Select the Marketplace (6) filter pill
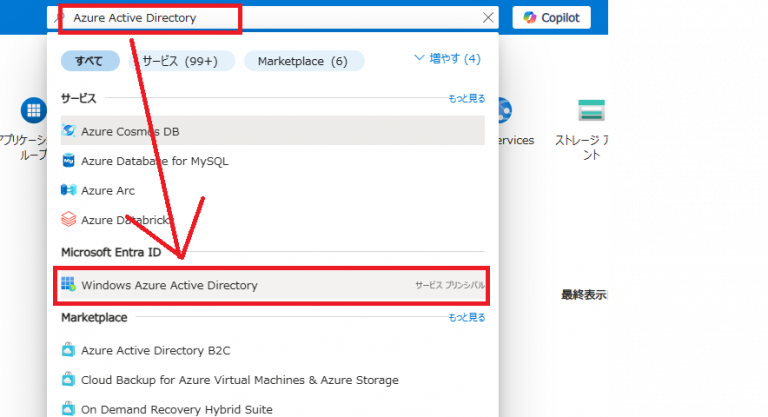The width and height of the screenshot is (768, 417). click(x=303, y=61)
